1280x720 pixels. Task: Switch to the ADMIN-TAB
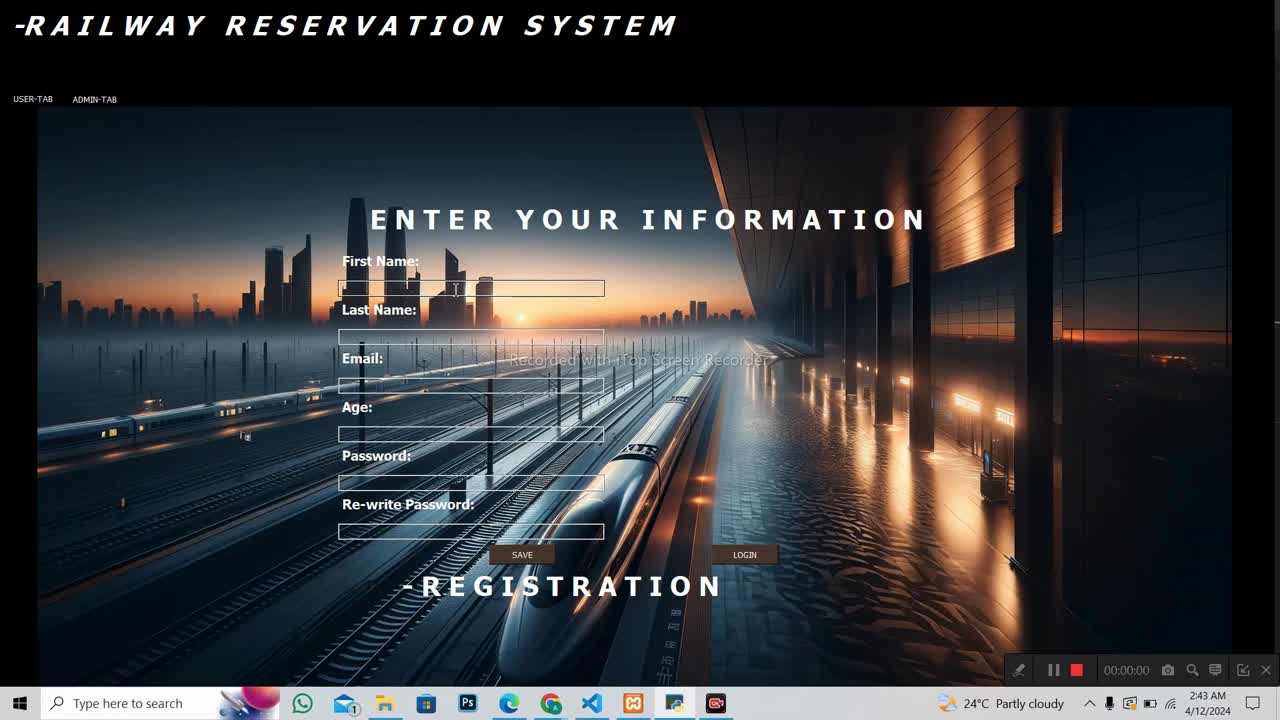[x=94, y=100]
